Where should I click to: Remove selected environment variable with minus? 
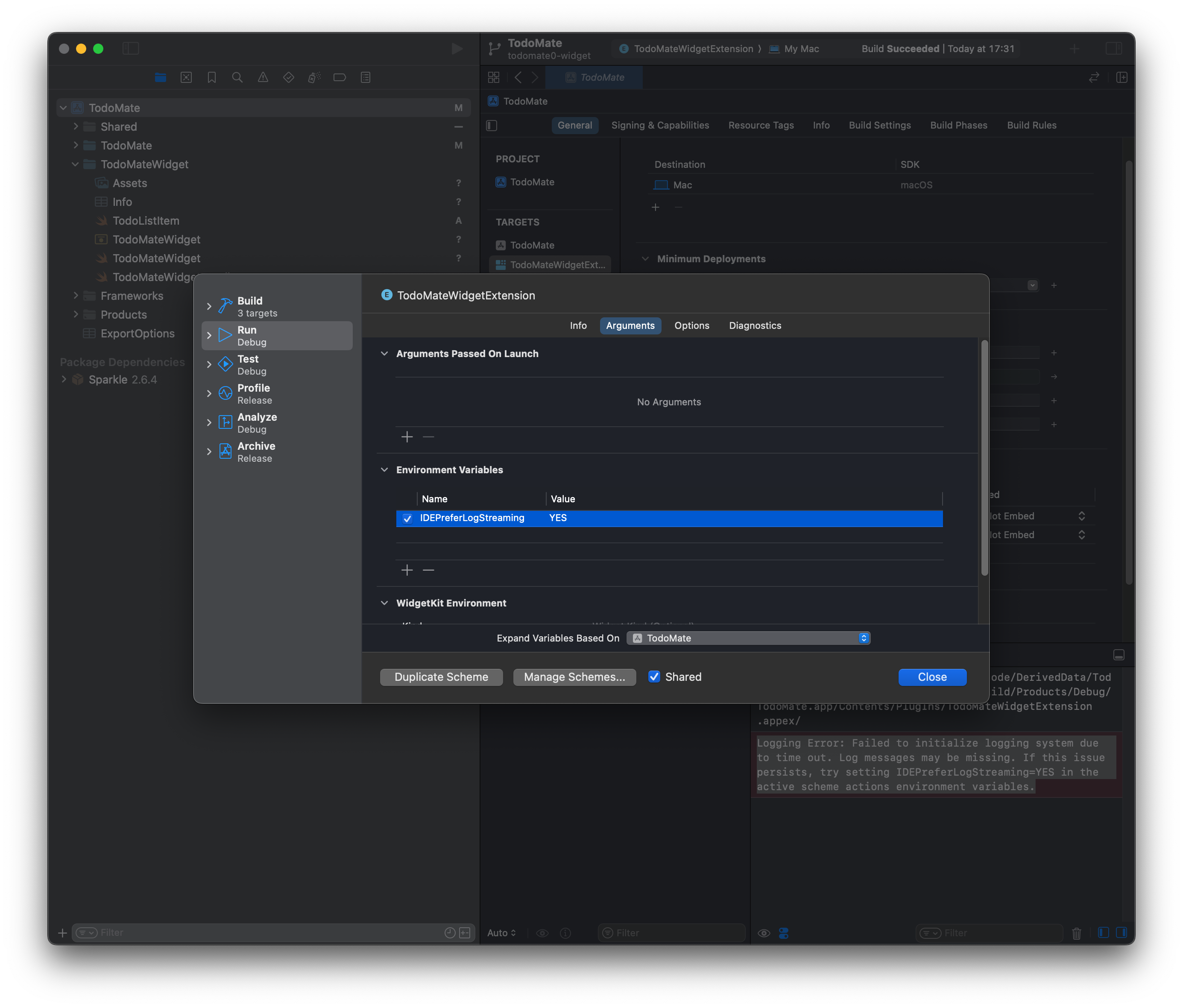[x=428, y=570]
